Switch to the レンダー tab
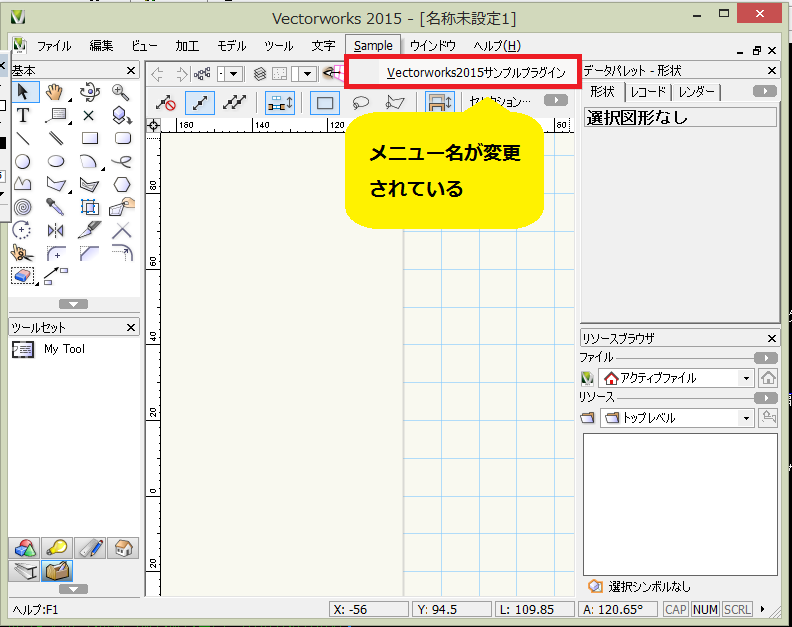792x627 pixels. pyautogui.click(x=696, y=92)
